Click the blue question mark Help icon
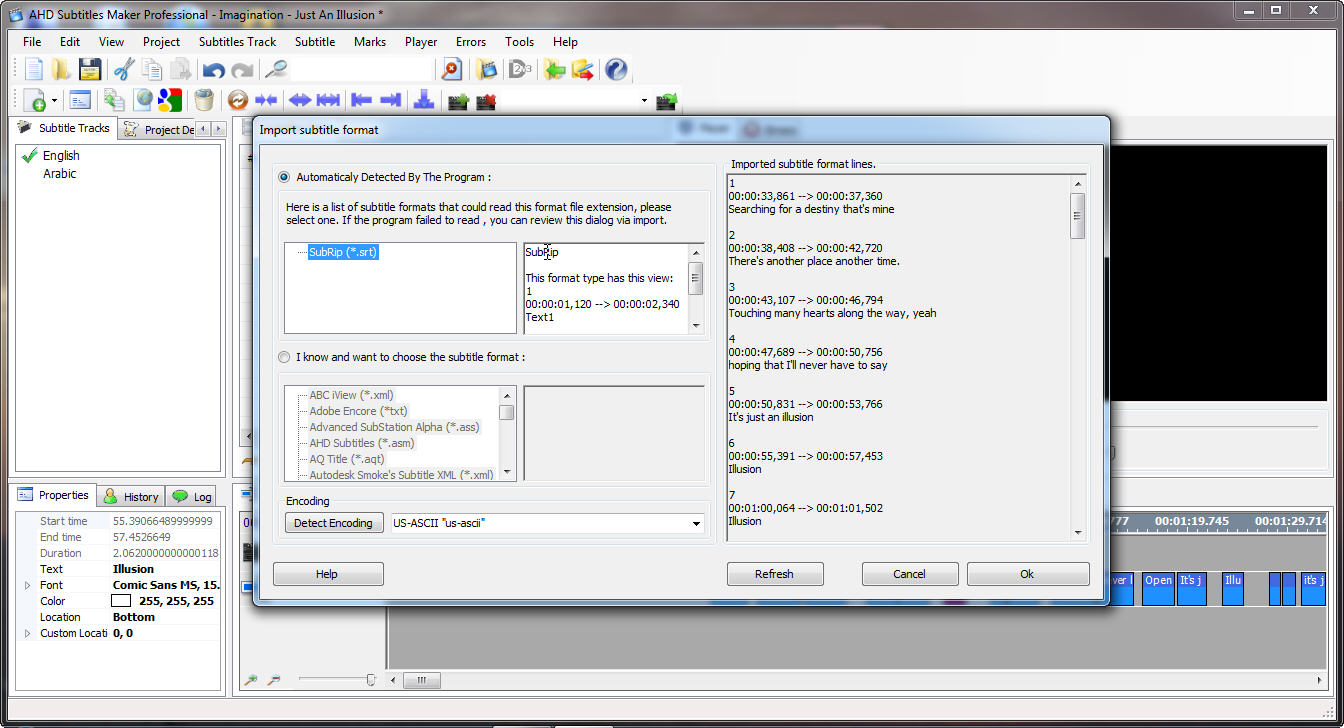 616,69
